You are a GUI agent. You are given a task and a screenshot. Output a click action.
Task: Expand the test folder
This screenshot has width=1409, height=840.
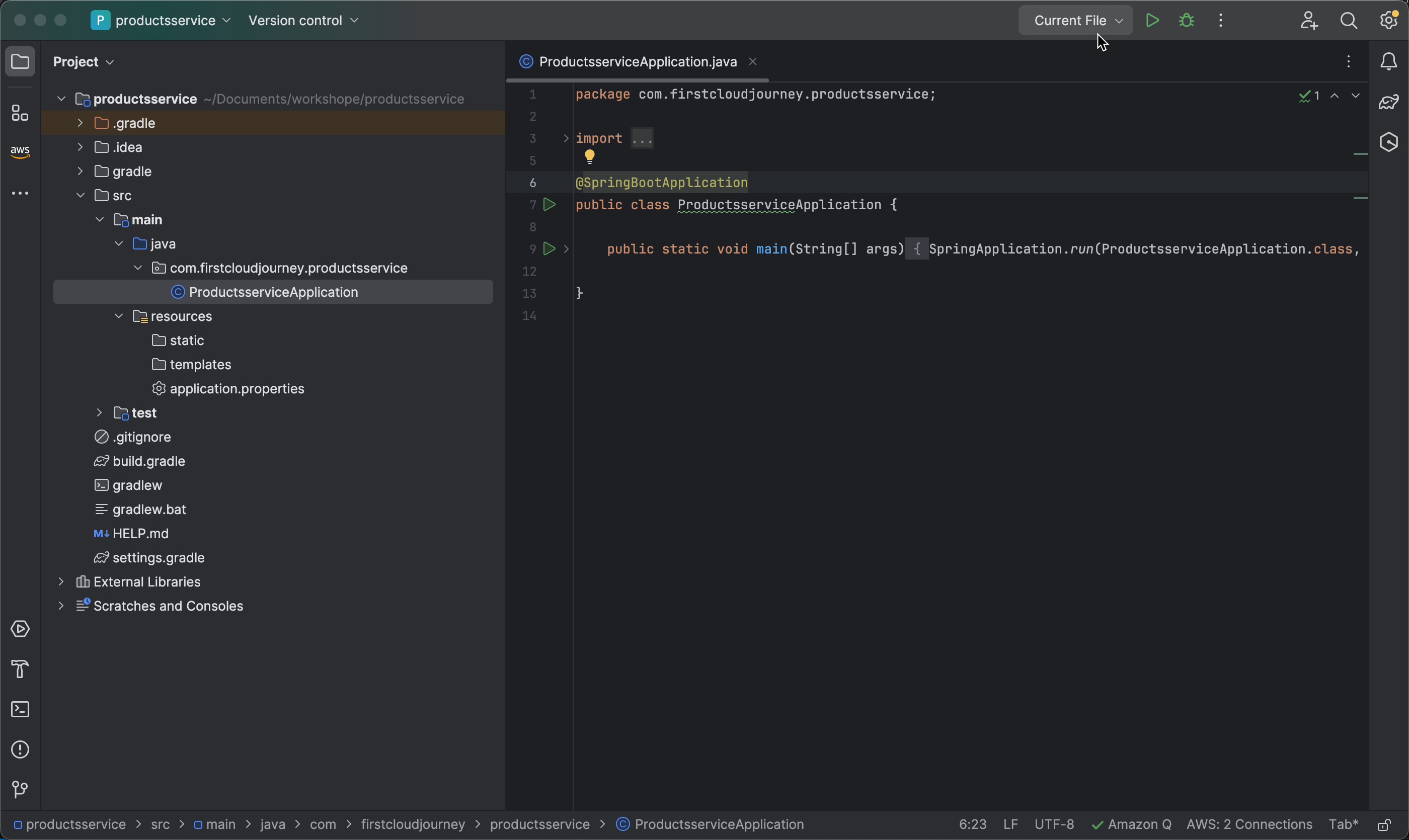(x=100, y=412)
